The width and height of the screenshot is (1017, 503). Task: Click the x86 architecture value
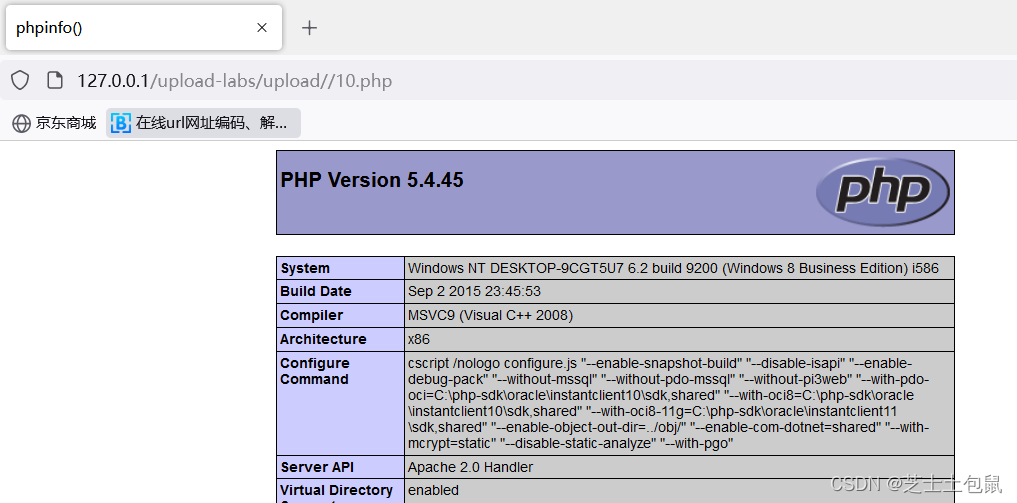(419, 339)
